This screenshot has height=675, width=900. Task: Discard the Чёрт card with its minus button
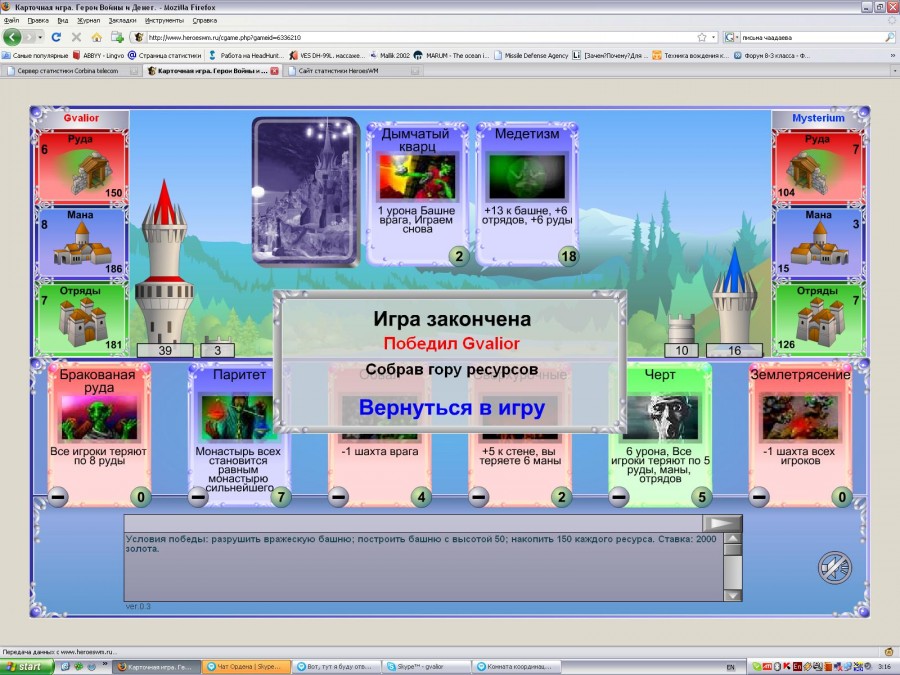619,497
